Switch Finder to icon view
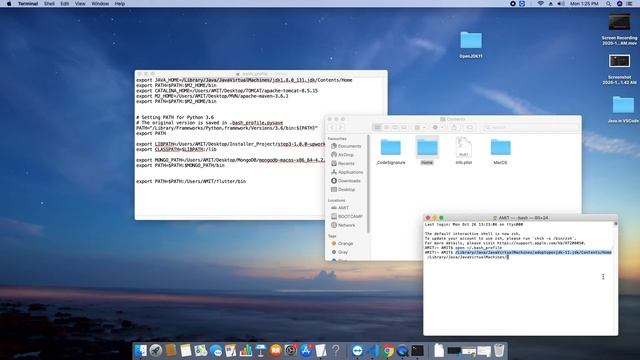The width and height of the screenshot is (640, 360). click(378, 128)
